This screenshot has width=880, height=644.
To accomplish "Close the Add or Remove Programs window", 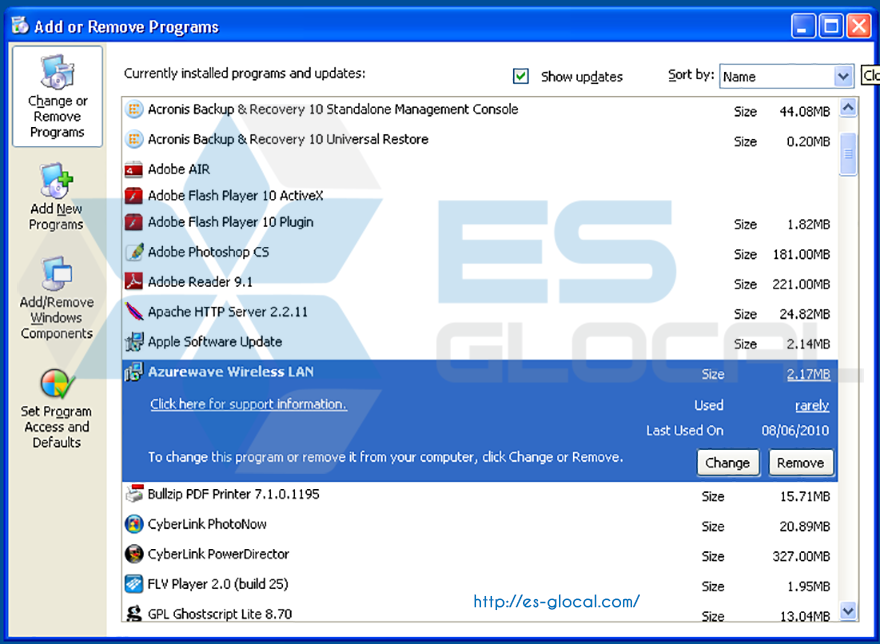I will pyautogui.click(x=859, y=26).
